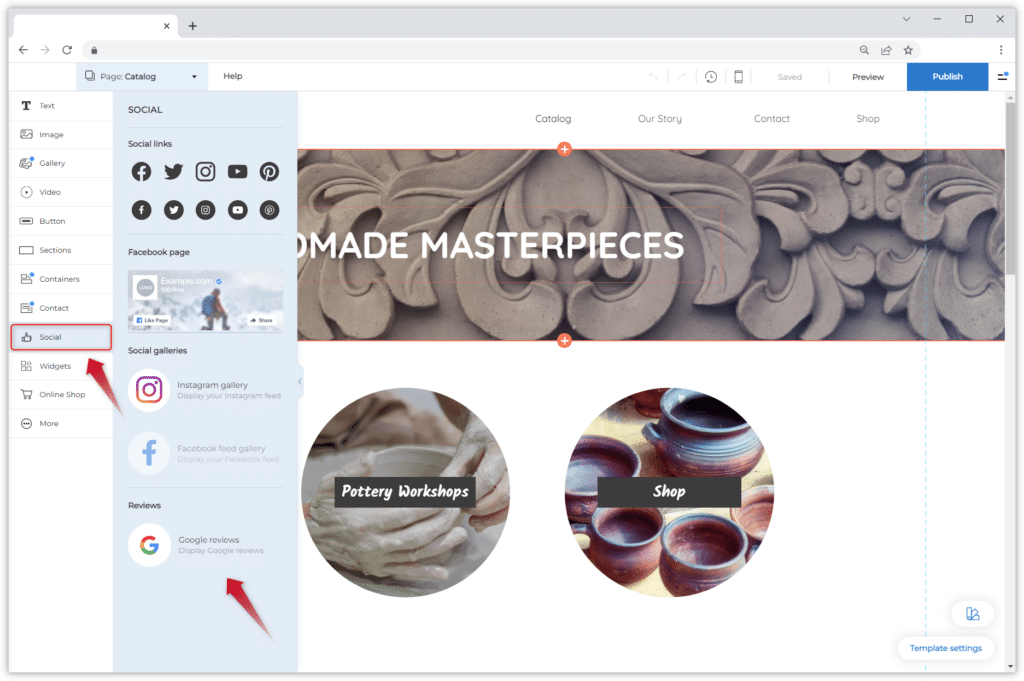This screenshot has height=681, width=1024.
Task: Pick the large YouTube social link icon
Action: click(x=237, y=172)
